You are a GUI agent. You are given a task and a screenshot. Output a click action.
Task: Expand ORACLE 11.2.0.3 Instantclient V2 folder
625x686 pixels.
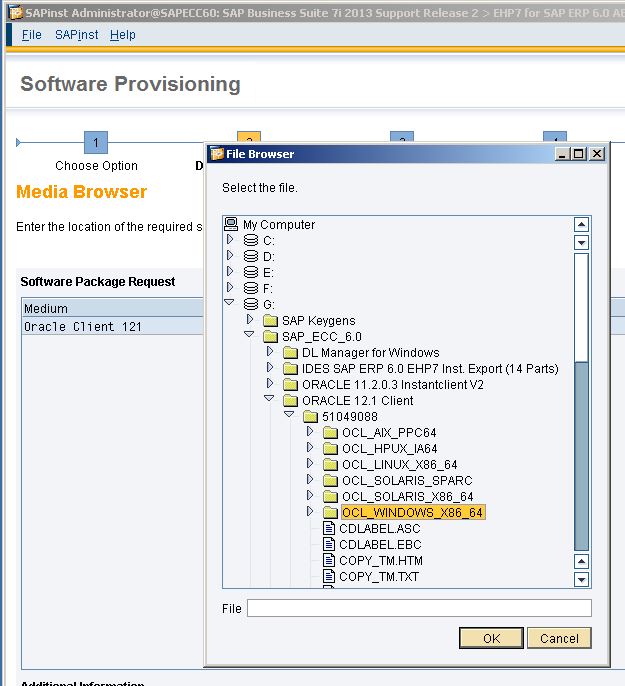pyautogui.click(x=270, y=383)
